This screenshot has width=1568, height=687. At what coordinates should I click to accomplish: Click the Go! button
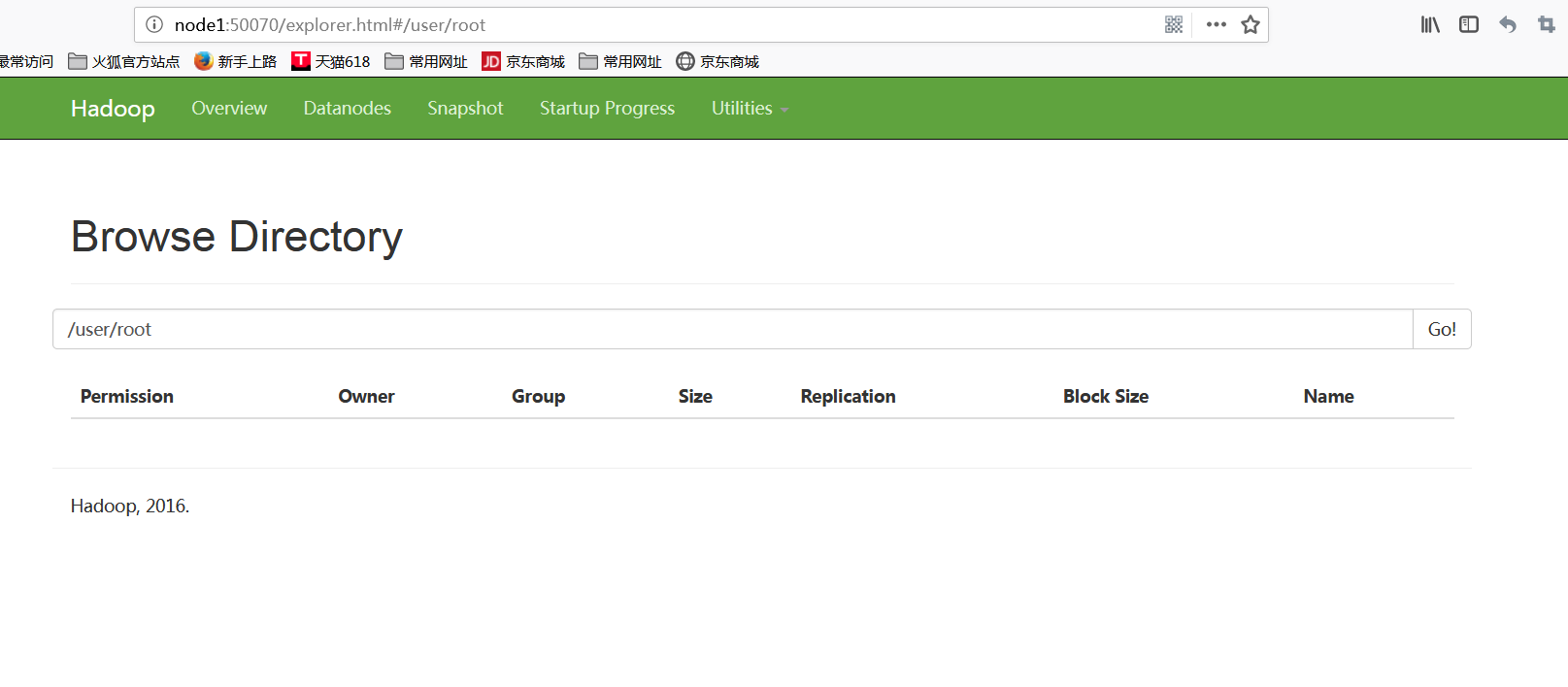point(1442,329)
